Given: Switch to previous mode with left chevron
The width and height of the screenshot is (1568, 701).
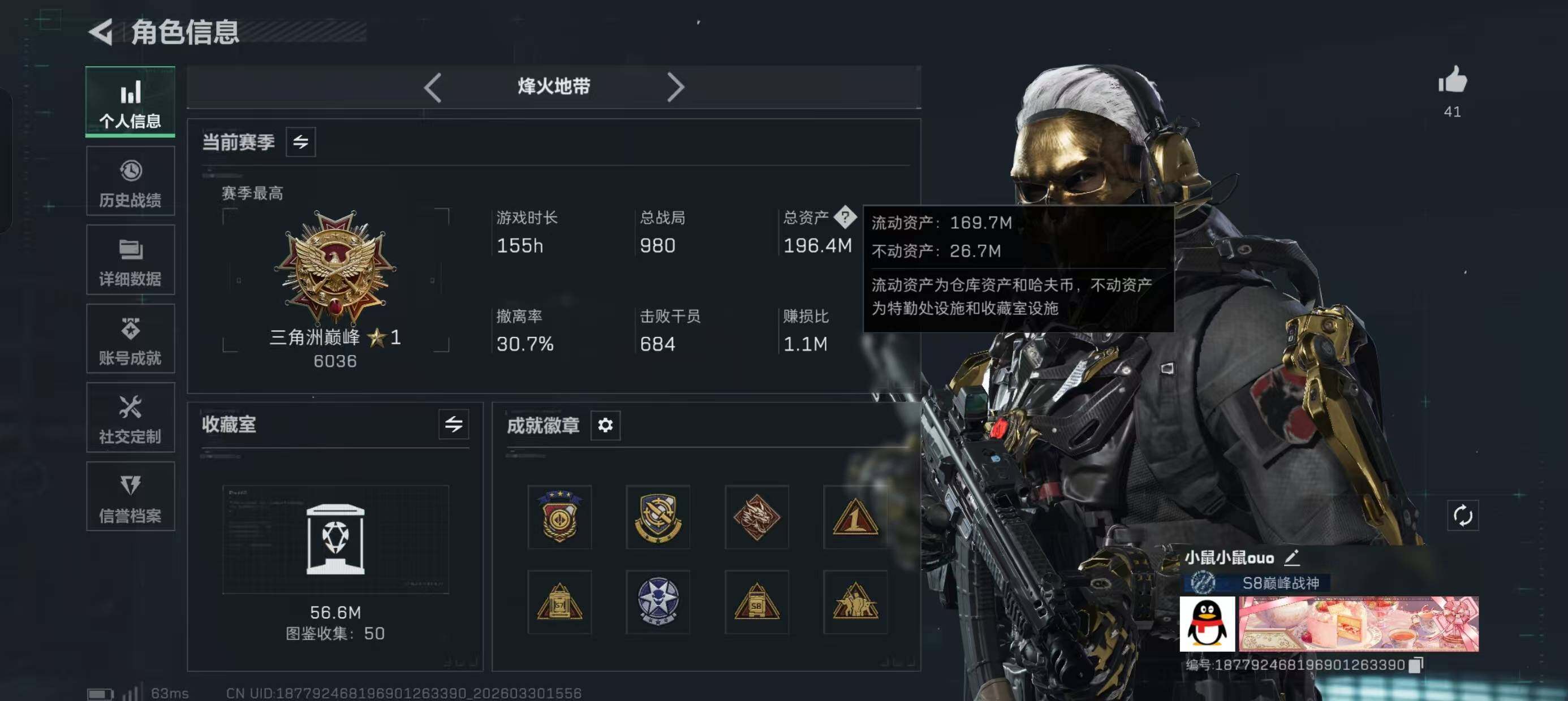Looking at the screenshot, I should click(x=433, y=88).
